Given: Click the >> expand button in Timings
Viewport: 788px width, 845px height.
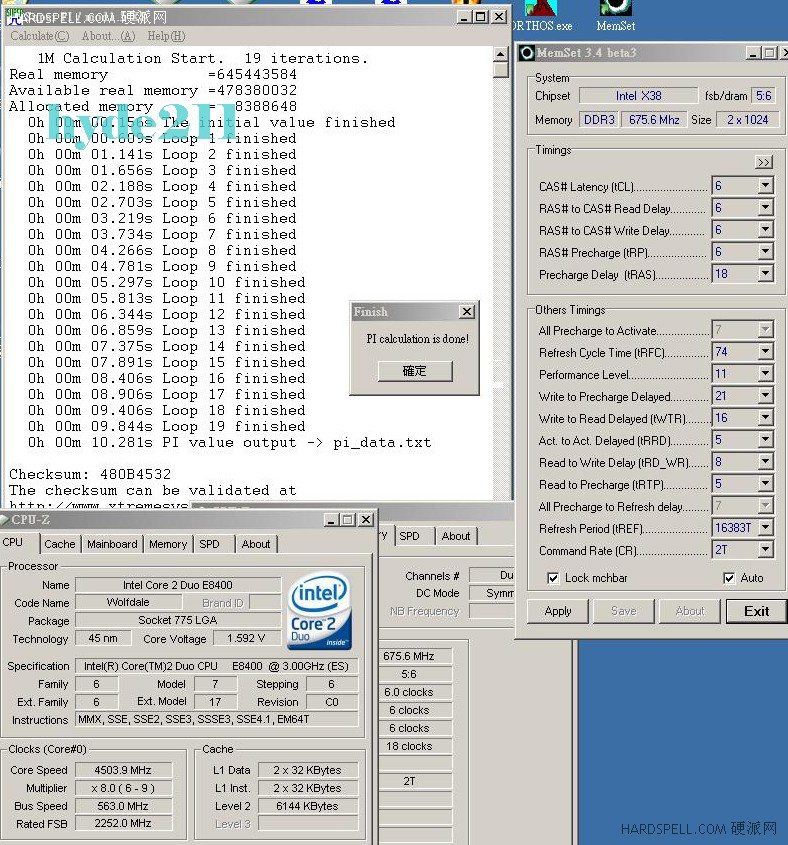Looking at the screenshot, I should 764,162.
